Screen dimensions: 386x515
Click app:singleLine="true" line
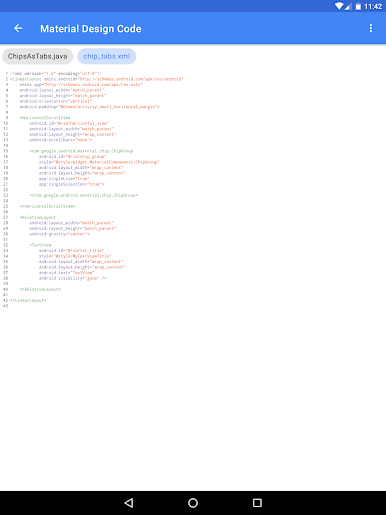(64, 179)
